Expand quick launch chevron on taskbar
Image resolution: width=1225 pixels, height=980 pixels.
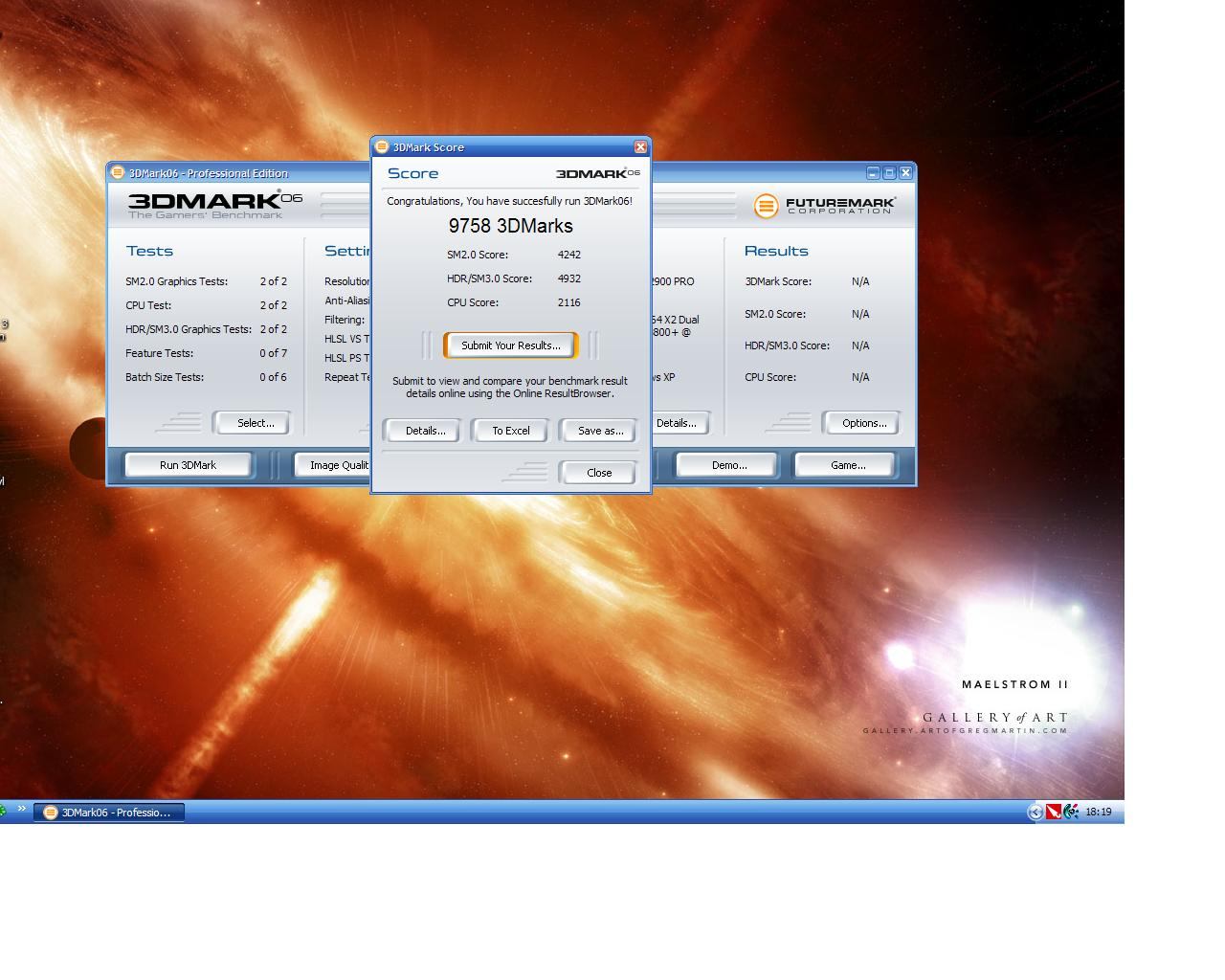click(x=21, y=809)
